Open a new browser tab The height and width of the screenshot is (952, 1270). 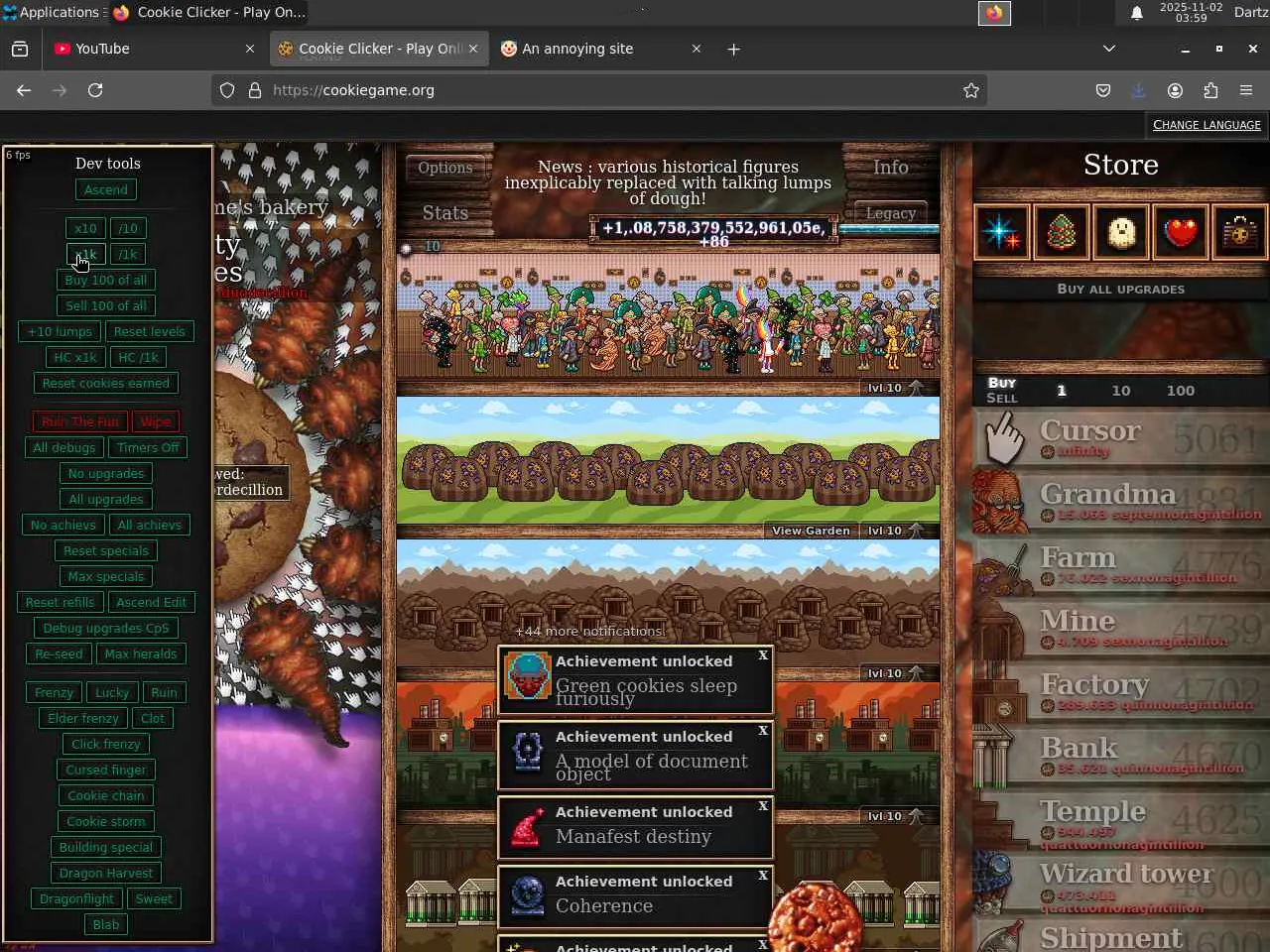click(x=733, y=49)
